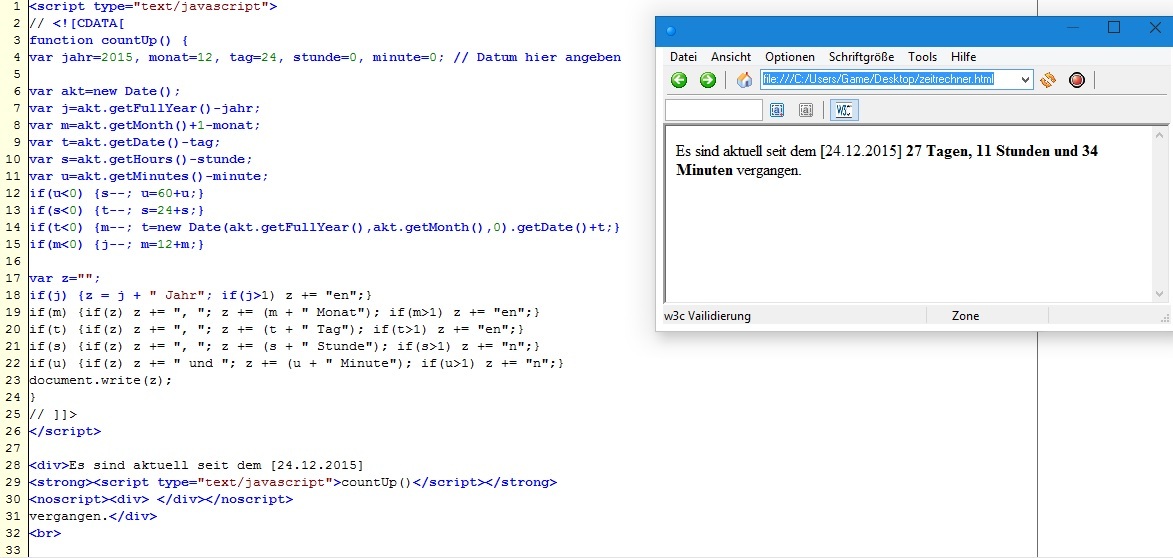The image size is (1173, 558).
Task: Click the first blue text-search icon
Action: (x=777, y=111)
